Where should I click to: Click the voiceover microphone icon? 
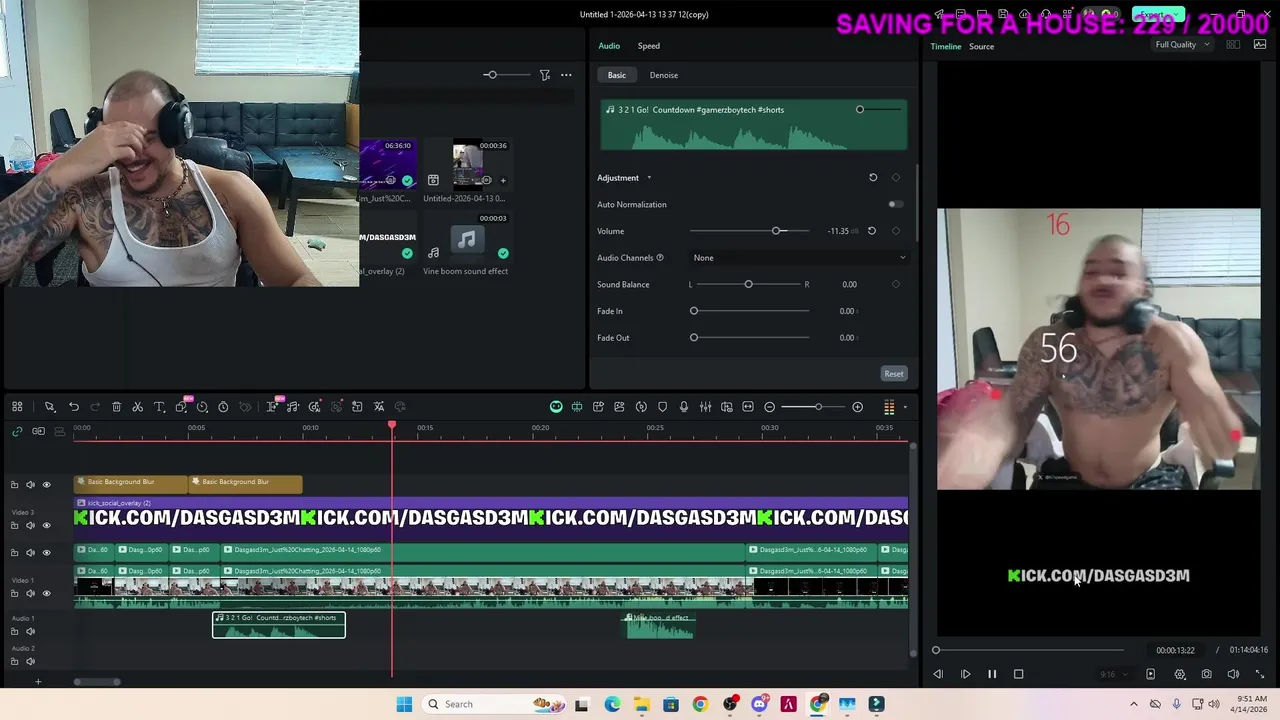(684, 407)
